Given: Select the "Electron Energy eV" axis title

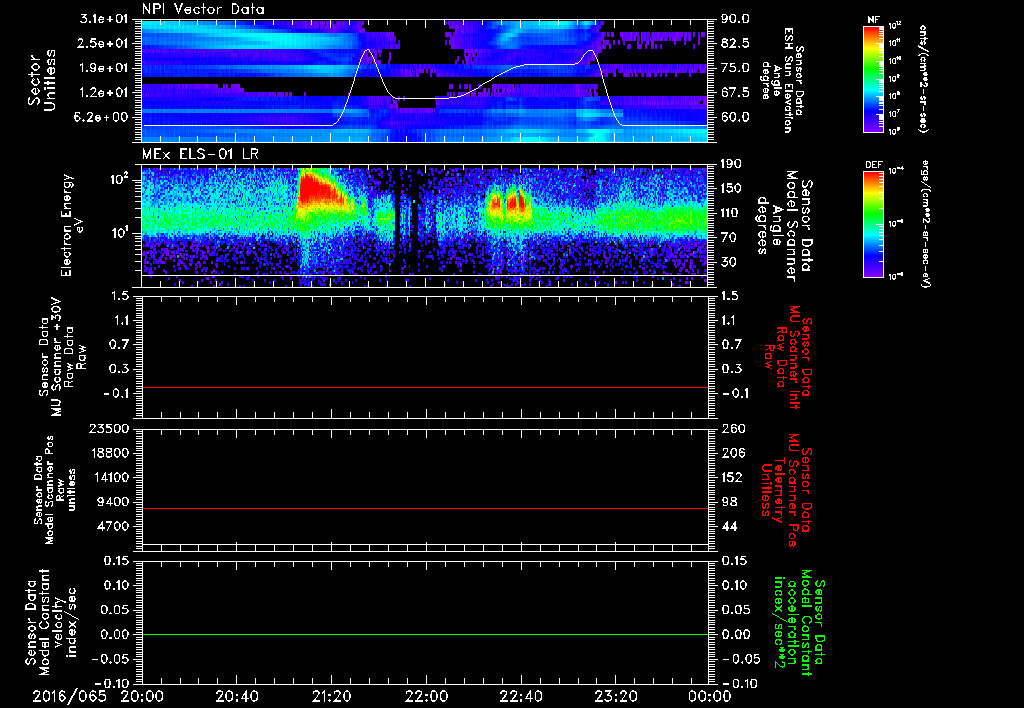Looking at the screenshot, I should point(73,225).
